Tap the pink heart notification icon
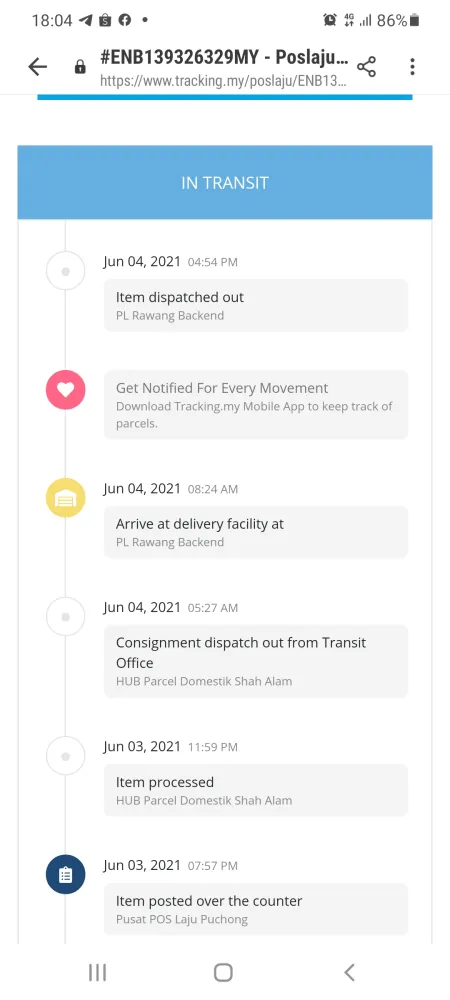Screen dimensions: 450x1000 (66, 389)
